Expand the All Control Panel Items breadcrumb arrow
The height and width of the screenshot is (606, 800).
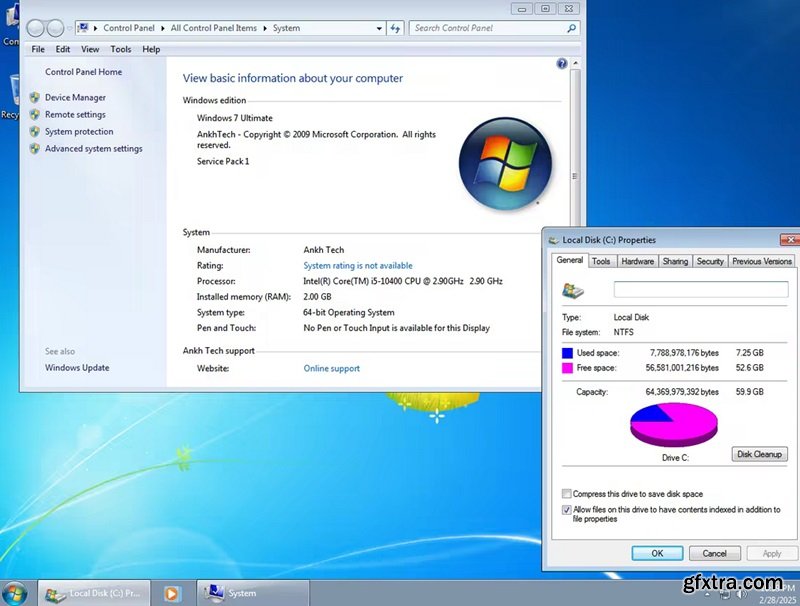pos(266,28)
